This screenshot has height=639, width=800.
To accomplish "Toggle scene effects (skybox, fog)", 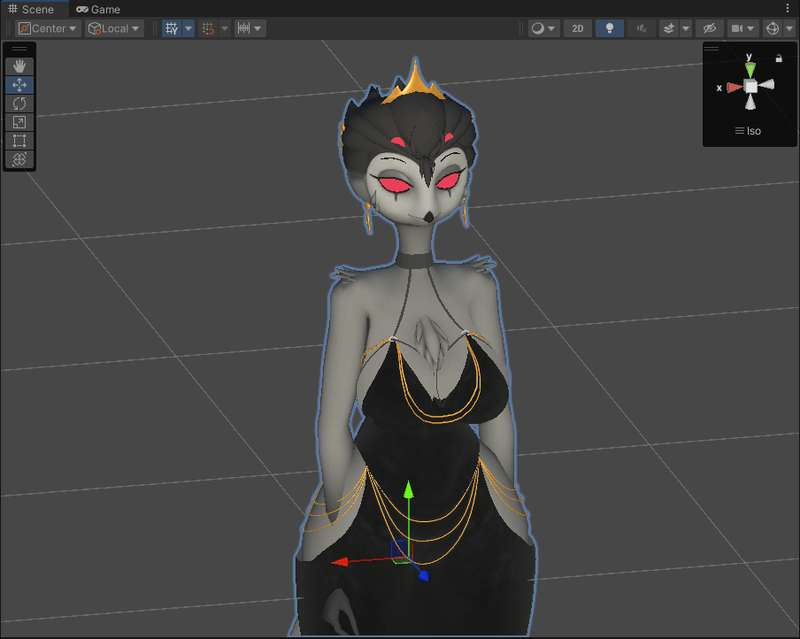I will [668, 29].
